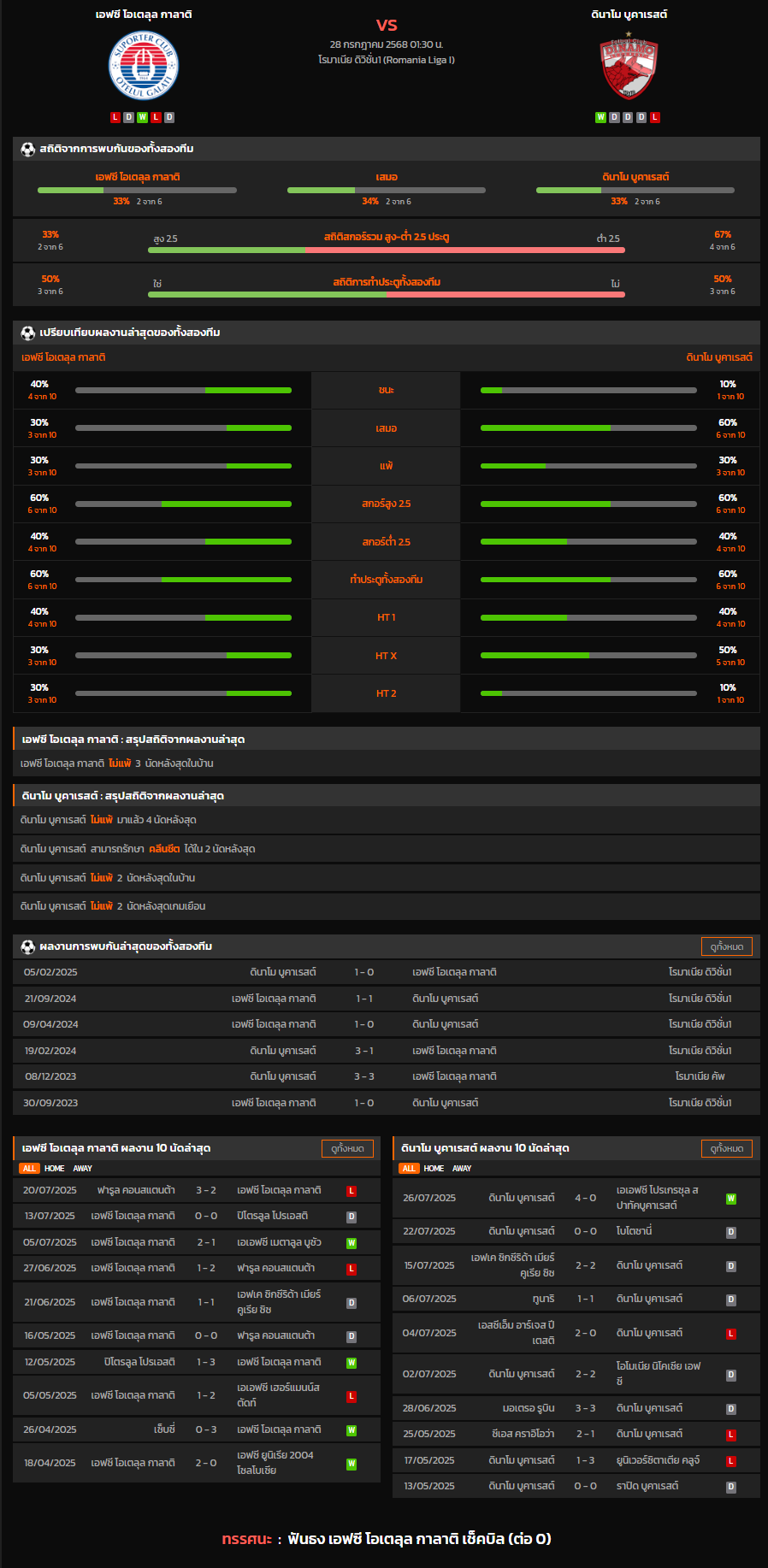The height and width of the screenshot is (1568, 768).
Task: Click the over/under 2.5 goals total bar
Action: [387, 250]
